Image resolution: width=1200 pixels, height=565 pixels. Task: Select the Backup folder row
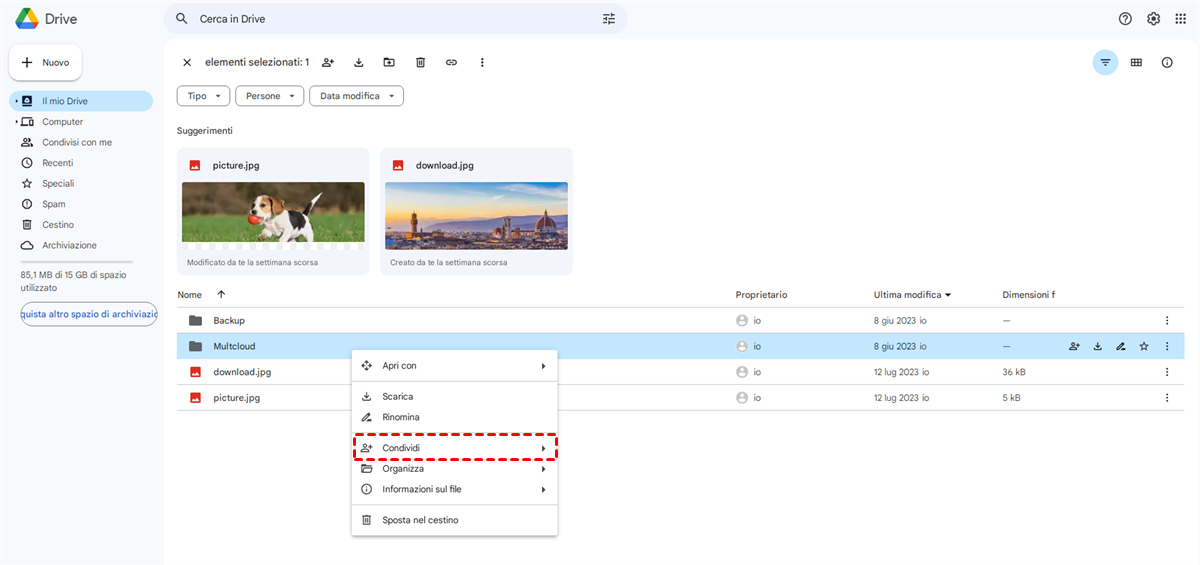680,321
